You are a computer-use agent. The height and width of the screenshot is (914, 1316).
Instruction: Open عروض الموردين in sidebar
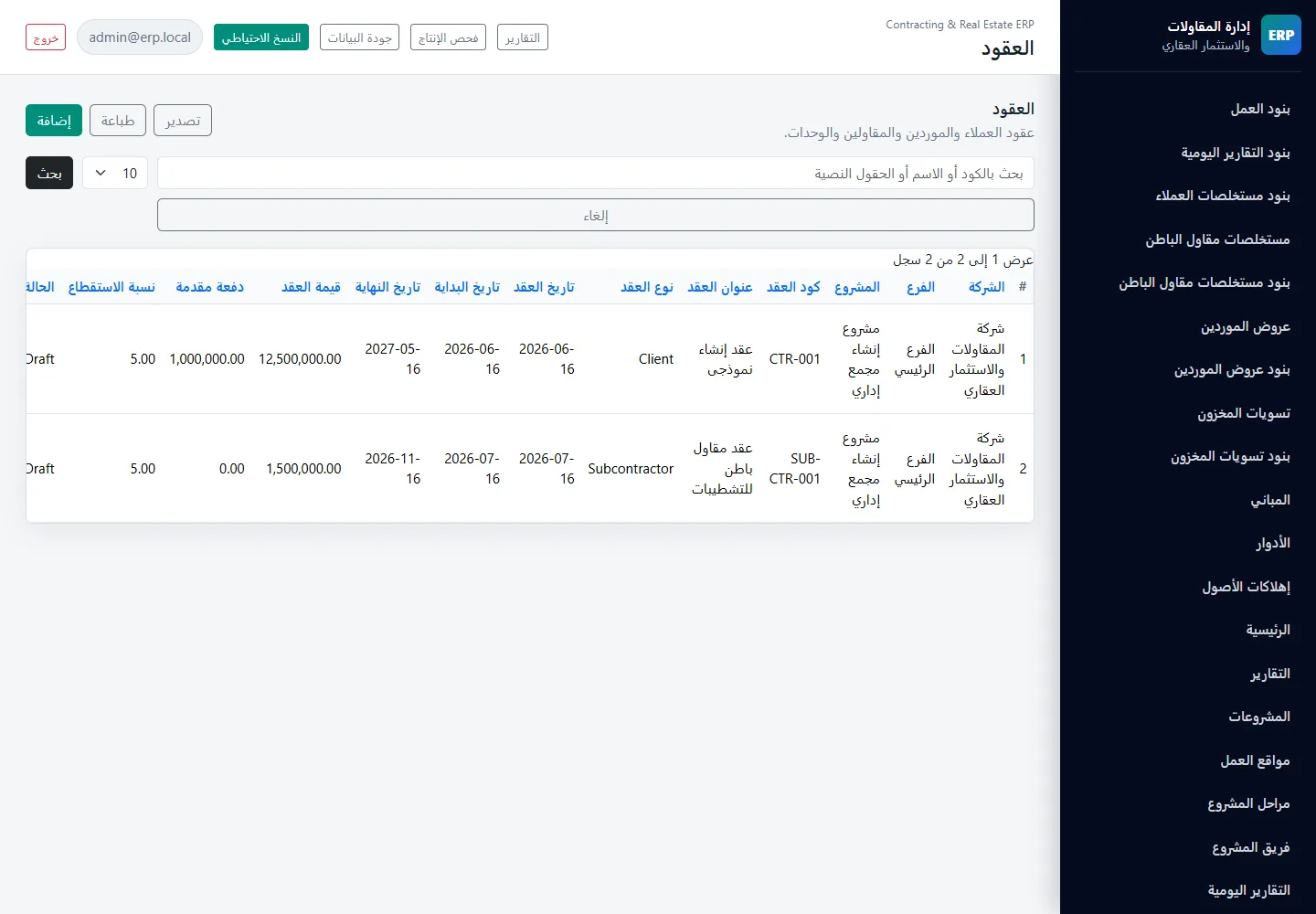click(x=1245, y=326)
